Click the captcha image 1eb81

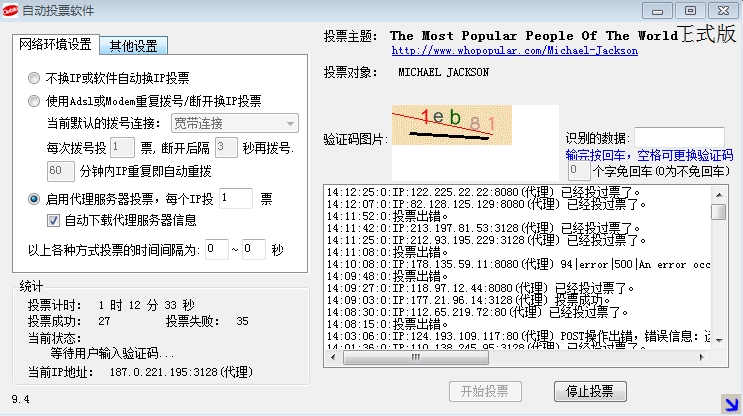452,125
